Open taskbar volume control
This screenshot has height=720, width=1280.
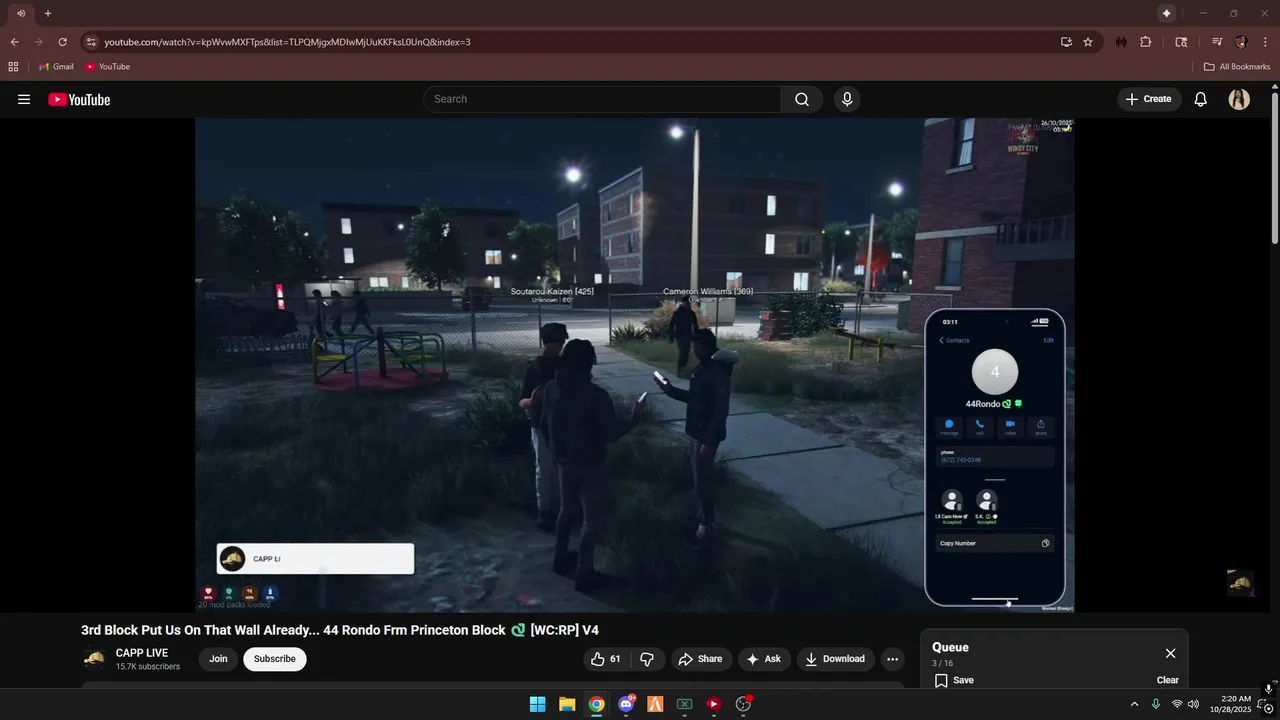(x=1193, y=704)
